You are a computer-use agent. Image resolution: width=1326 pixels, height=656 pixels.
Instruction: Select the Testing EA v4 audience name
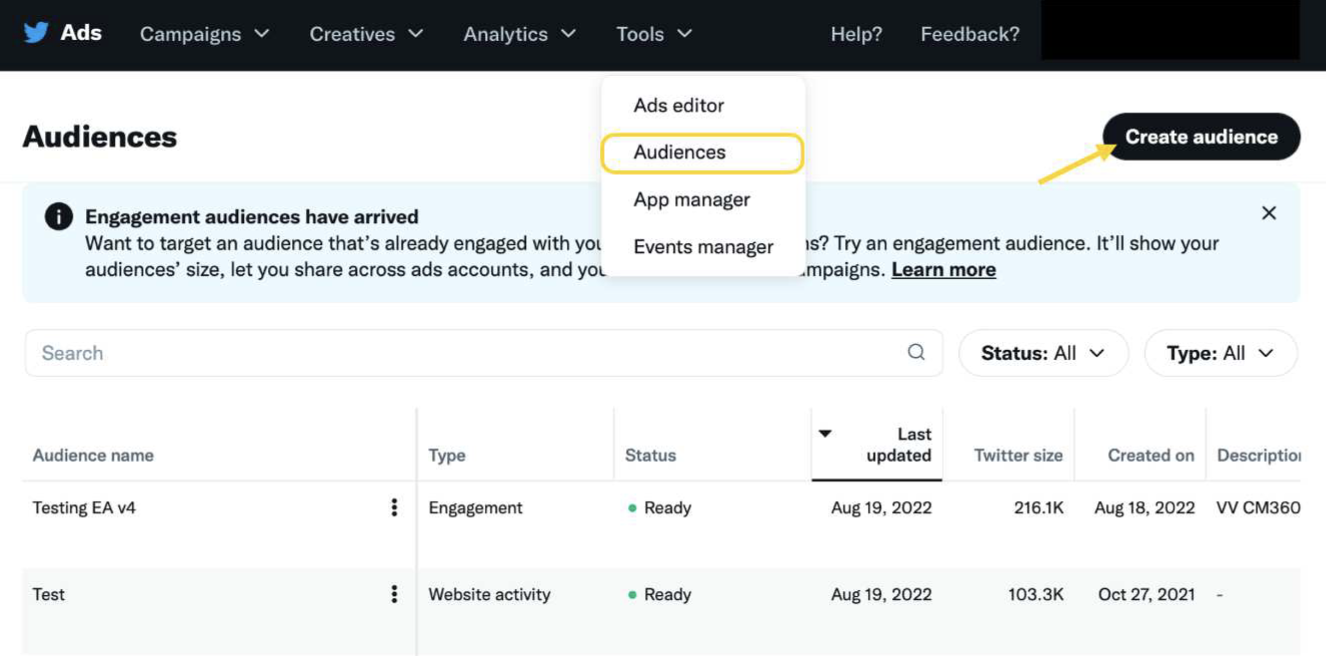coord(84,508)
